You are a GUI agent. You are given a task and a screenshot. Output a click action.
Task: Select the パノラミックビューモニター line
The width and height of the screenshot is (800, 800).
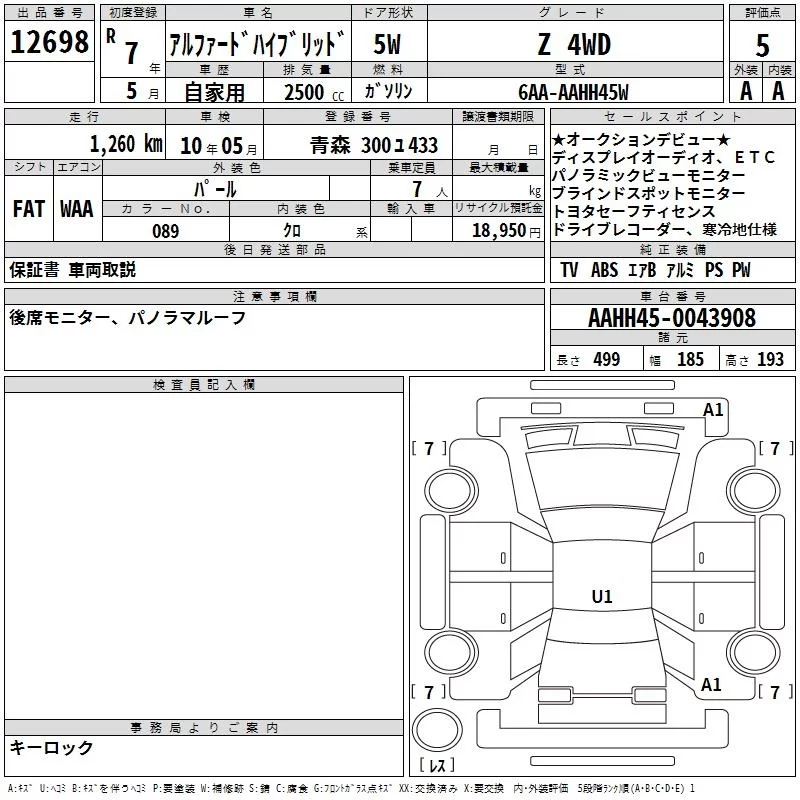point(648,176)
